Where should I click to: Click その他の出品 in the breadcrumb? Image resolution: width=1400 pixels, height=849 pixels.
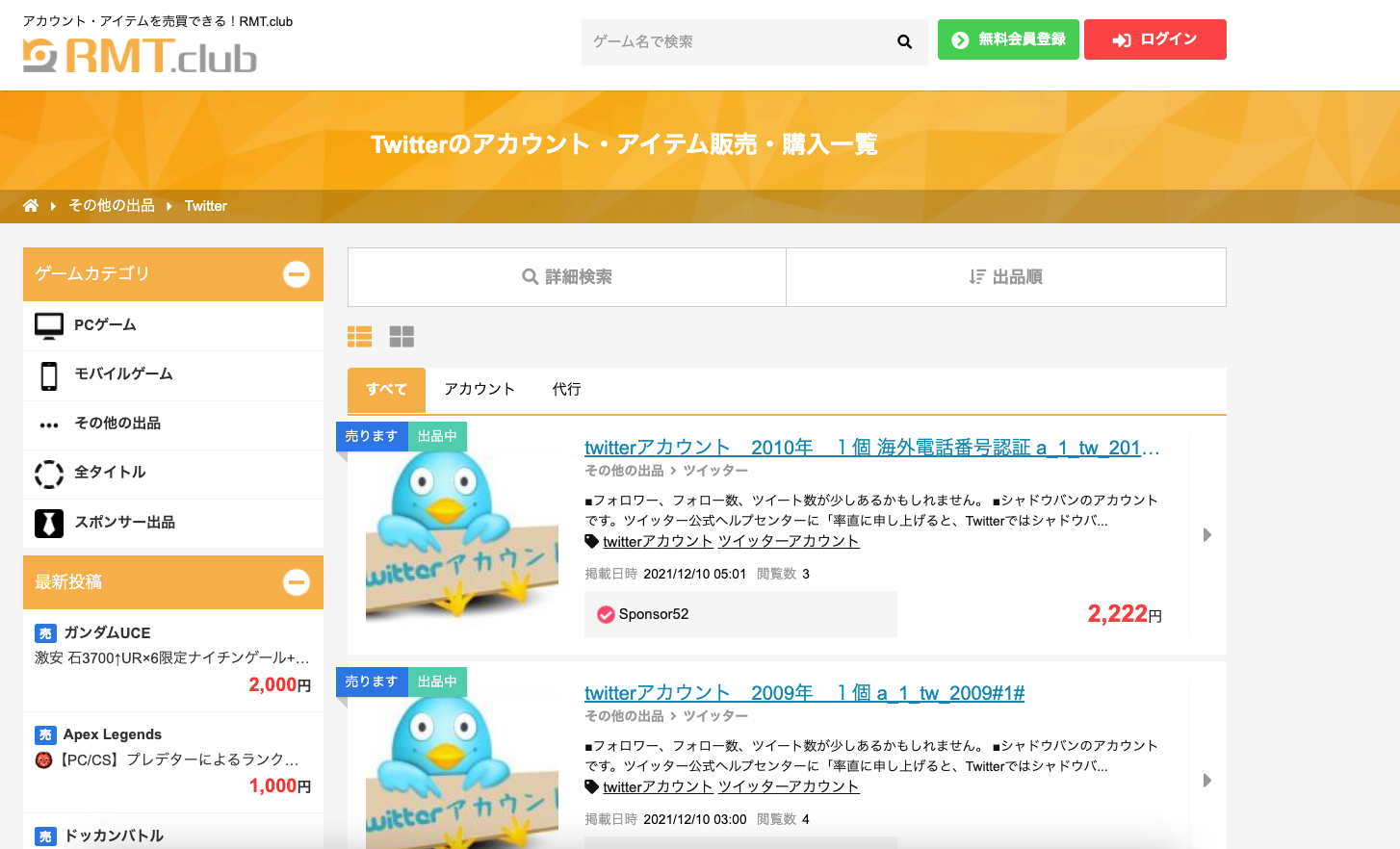pos(112,206)
